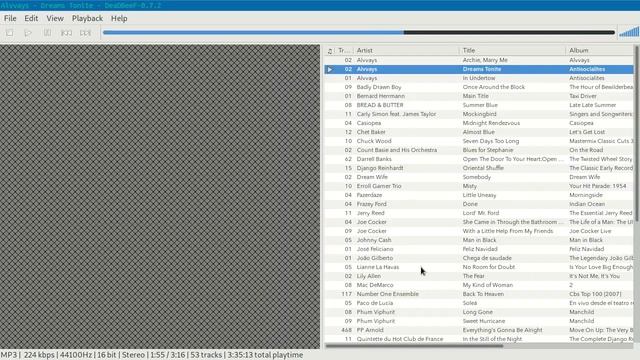Click the Stop playback button
This screenshot has height=360, width=640.
9,33
